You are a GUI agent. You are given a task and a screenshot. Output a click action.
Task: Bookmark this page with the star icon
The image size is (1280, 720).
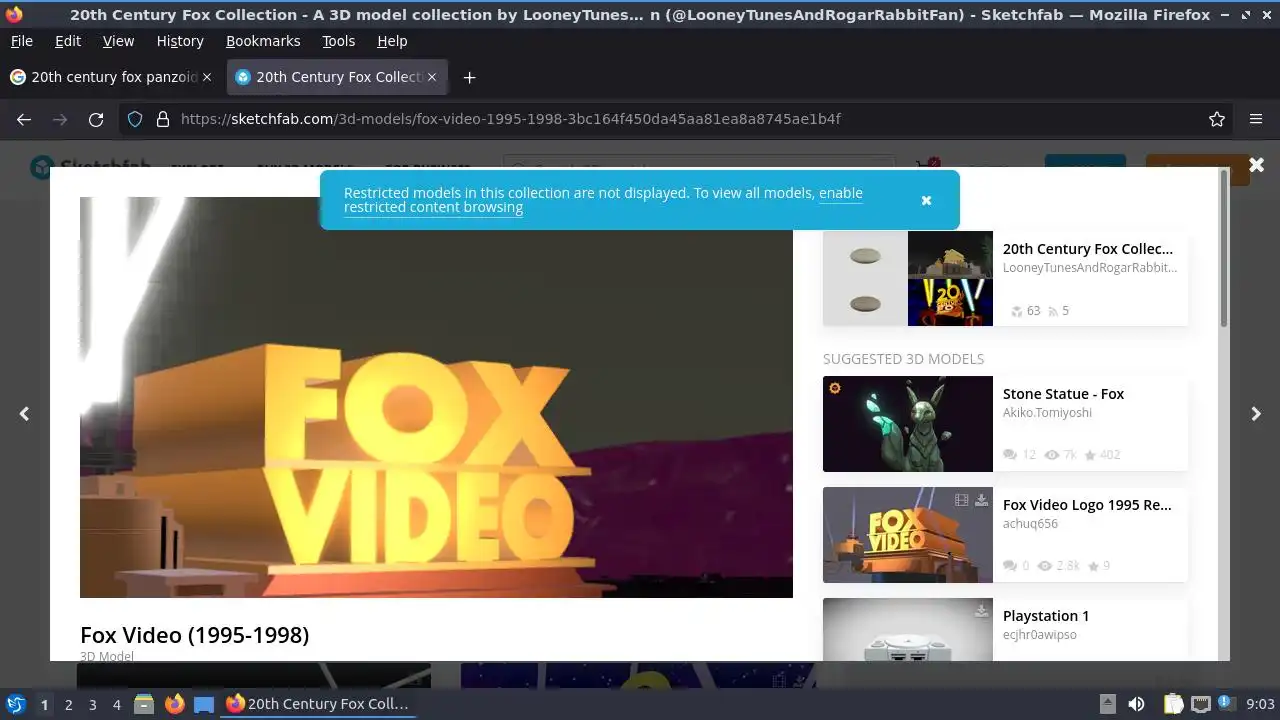click(x=1217, y=119)
